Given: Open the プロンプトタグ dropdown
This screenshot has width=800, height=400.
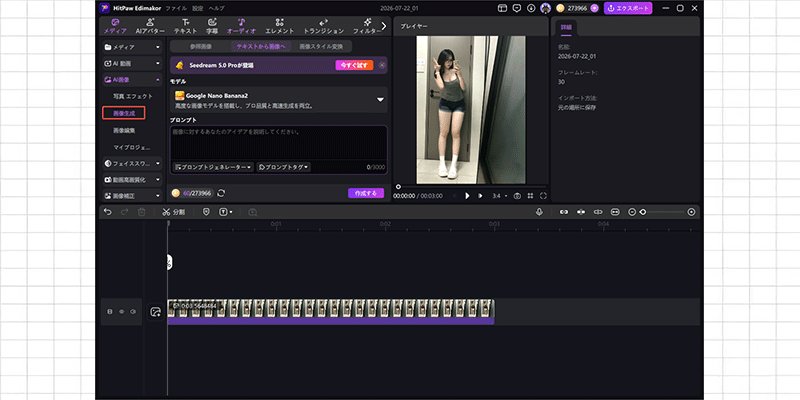Looking at the screenshot, I should (284, 167).
